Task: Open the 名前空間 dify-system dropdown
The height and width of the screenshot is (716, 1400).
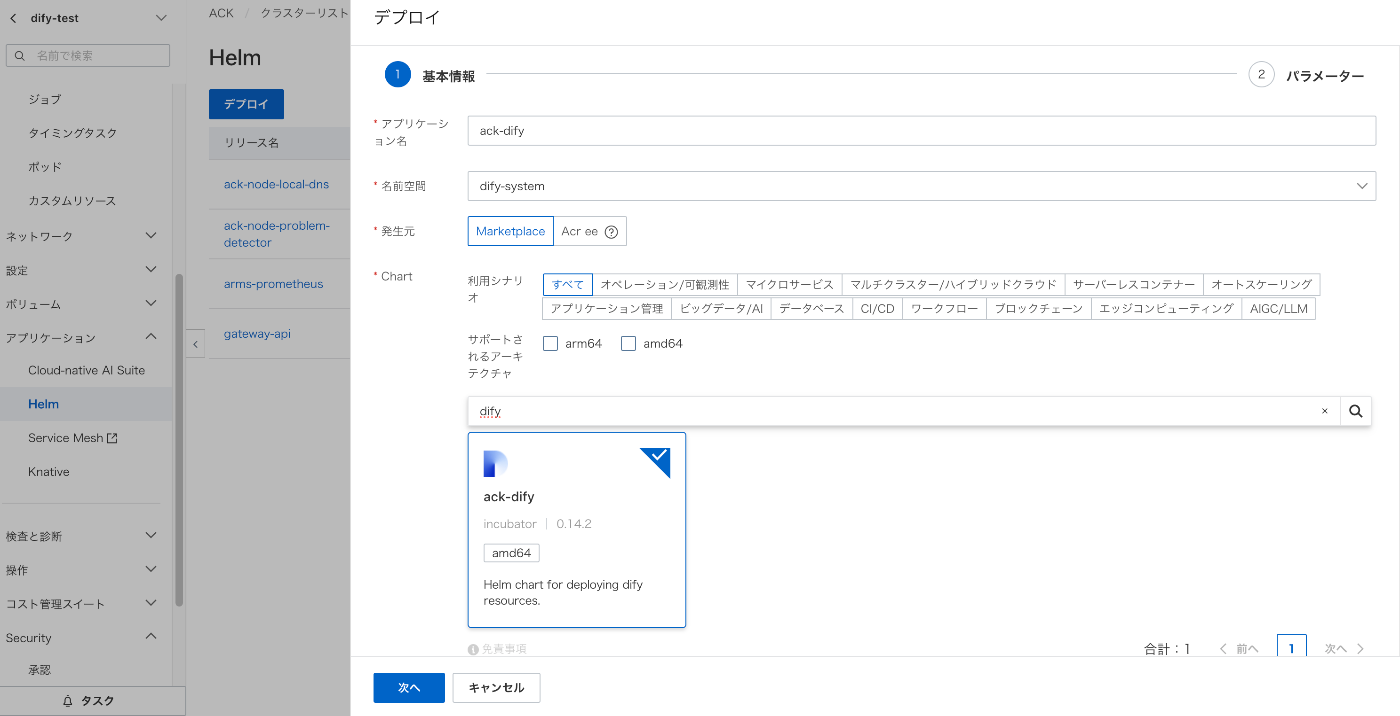Action: tap(922, 186)
